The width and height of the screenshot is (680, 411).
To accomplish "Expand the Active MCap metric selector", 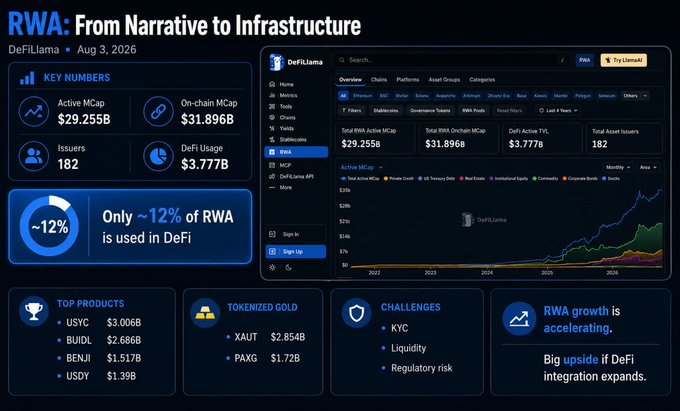I will (361, 167).
